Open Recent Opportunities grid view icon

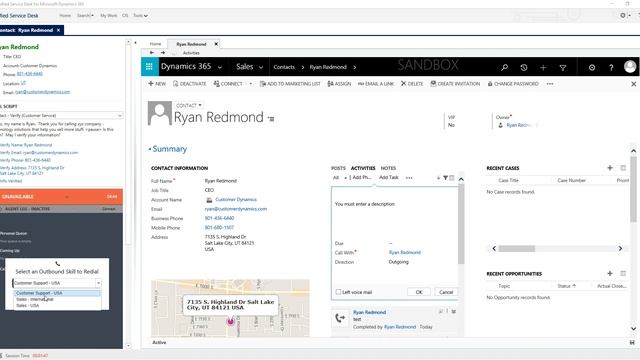coord(623,273)
